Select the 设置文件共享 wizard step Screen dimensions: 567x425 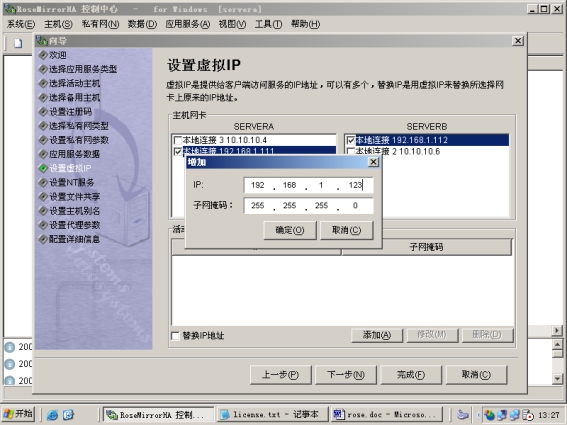(x=74, y=197)
